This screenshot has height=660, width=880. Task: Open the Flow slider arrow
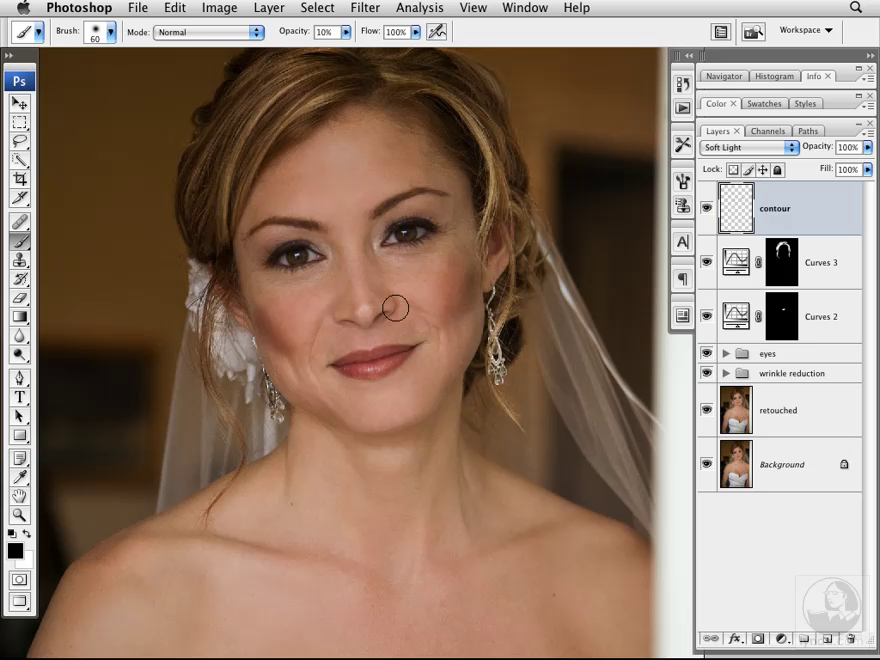pos(416,33)
